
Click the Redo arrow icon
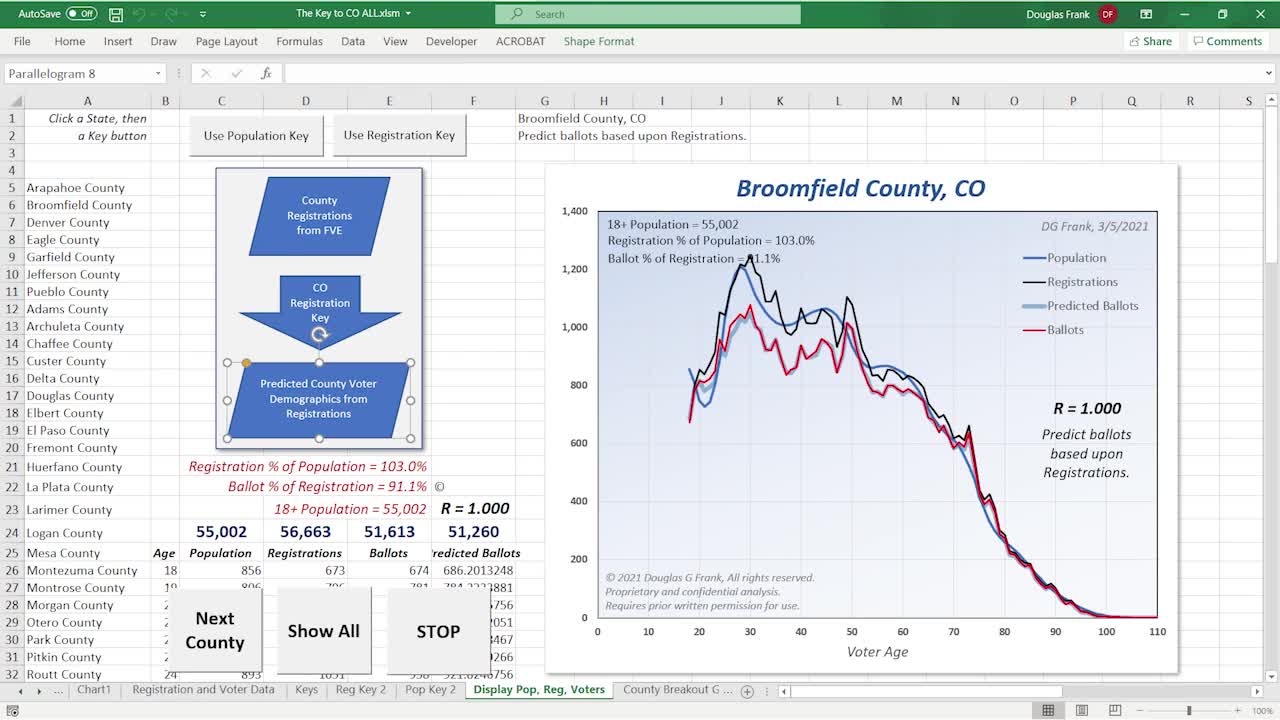point(172,14)
